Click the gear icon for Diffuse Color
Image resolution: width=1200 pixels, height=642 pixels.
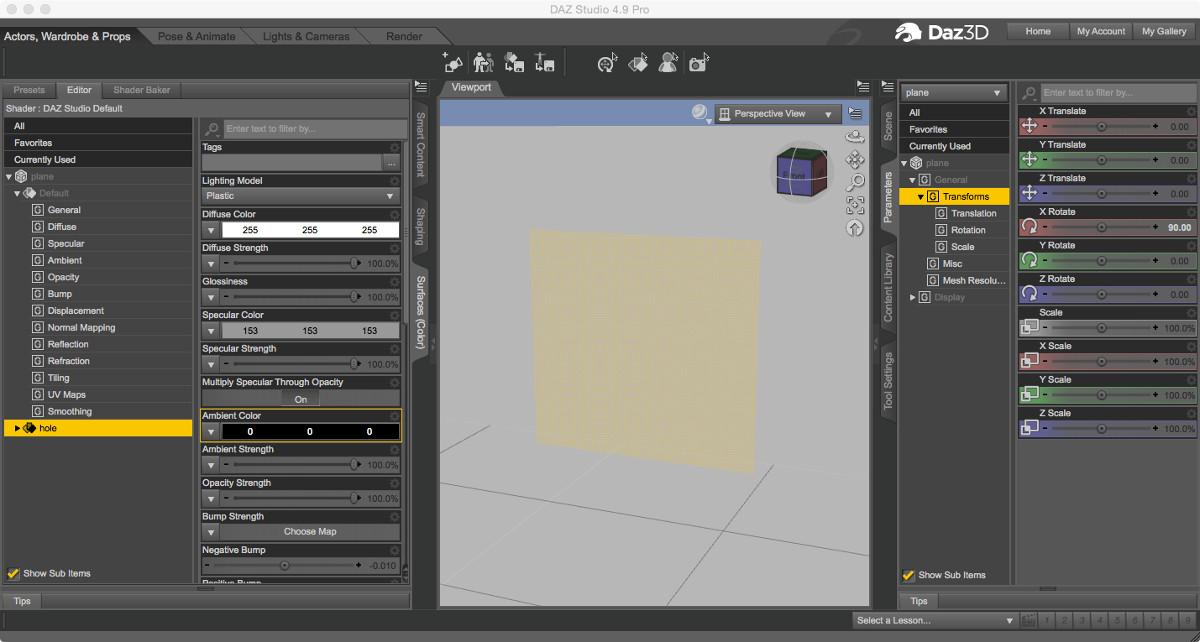(394, 214)
